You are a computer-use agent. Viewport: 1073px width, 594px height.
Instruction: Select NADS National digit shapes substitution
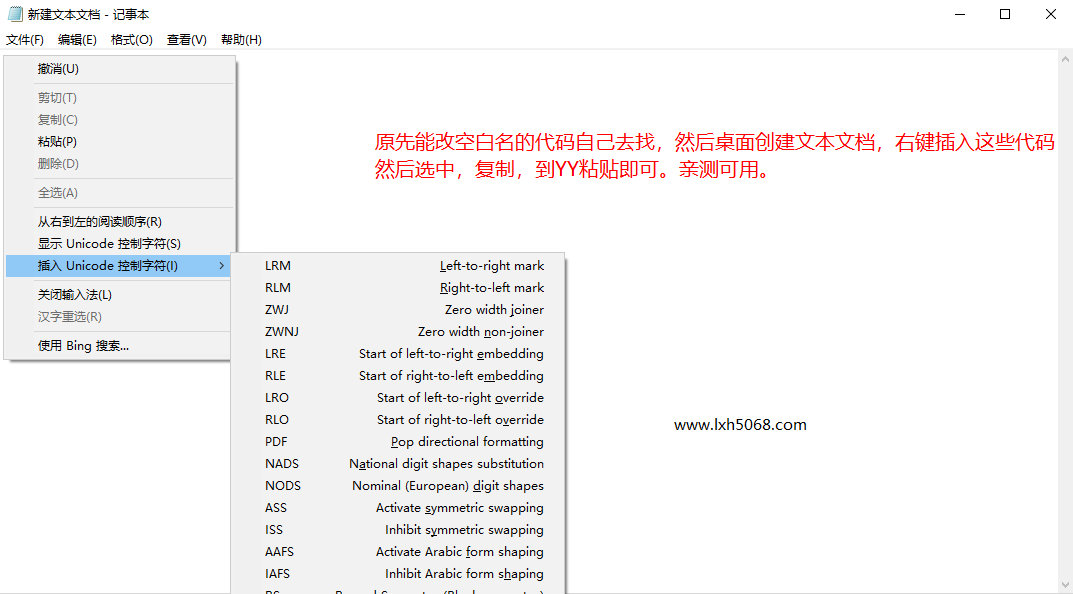(x=400, y=464)
